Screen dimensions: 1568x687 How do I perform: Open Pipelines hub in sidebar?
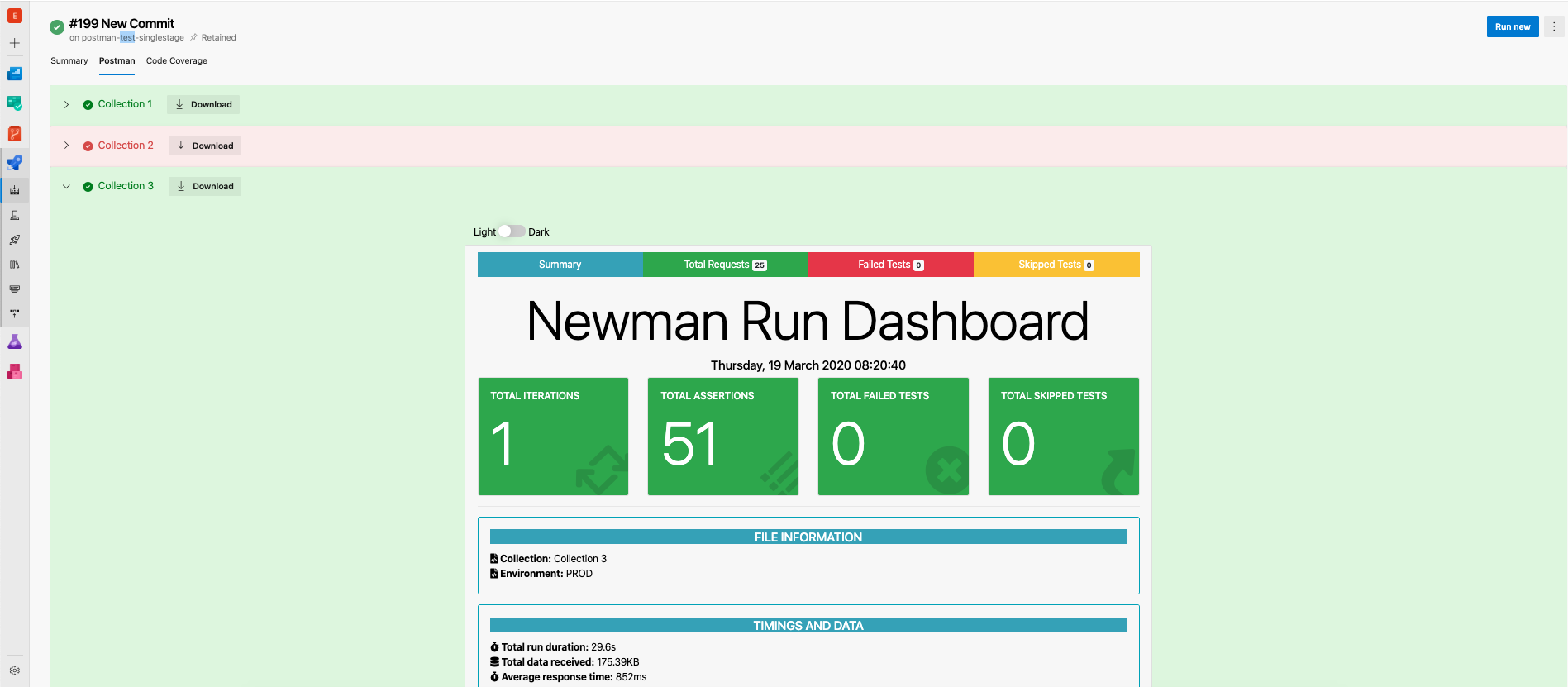coord(15,163)
